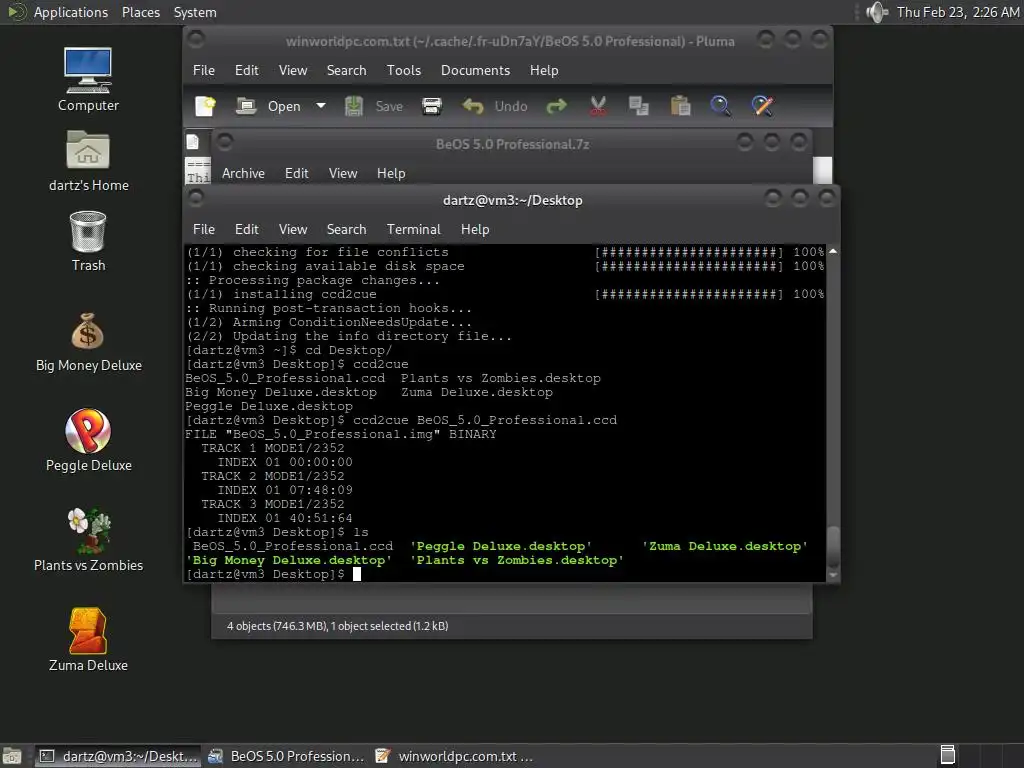Image resolution: width=1024 pixels, height=768 pixels.
Task: Click the Open button in Pluma
Action: (268, 106)
